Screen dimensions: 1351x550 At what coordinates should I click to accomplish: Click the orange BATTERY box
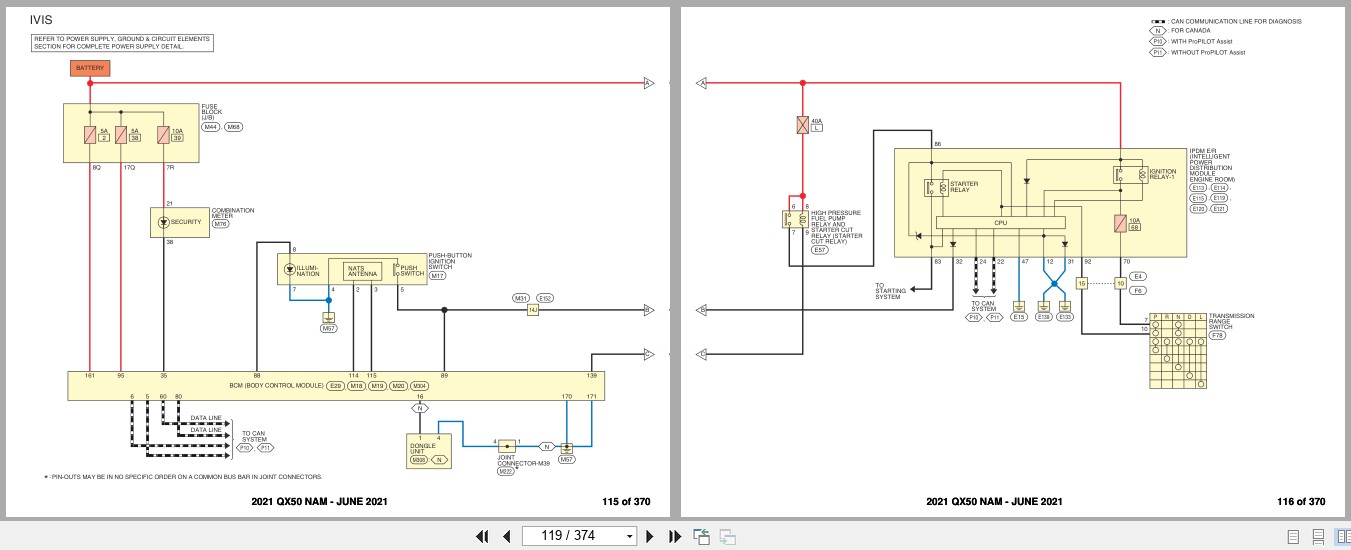(89, 68)
